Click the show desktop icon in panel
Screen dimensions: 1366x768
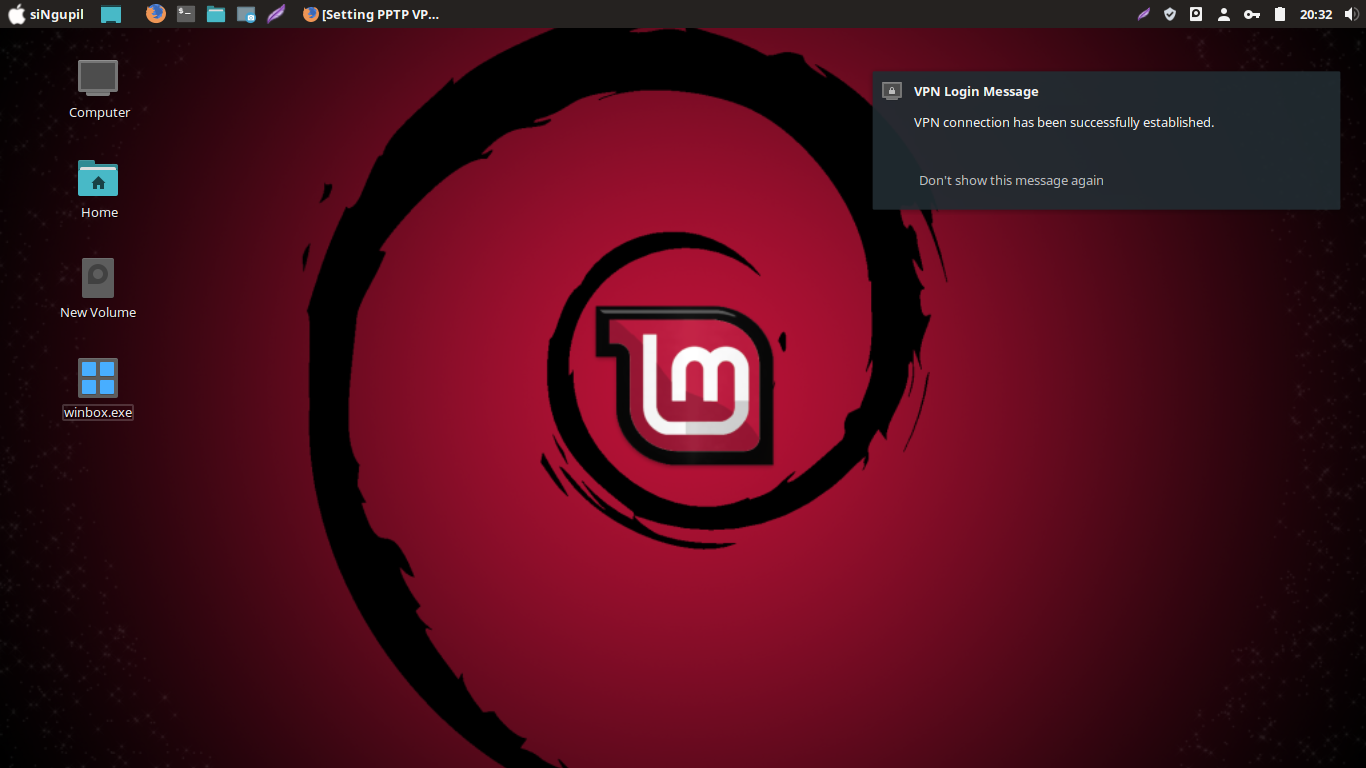tap(111, 14)
